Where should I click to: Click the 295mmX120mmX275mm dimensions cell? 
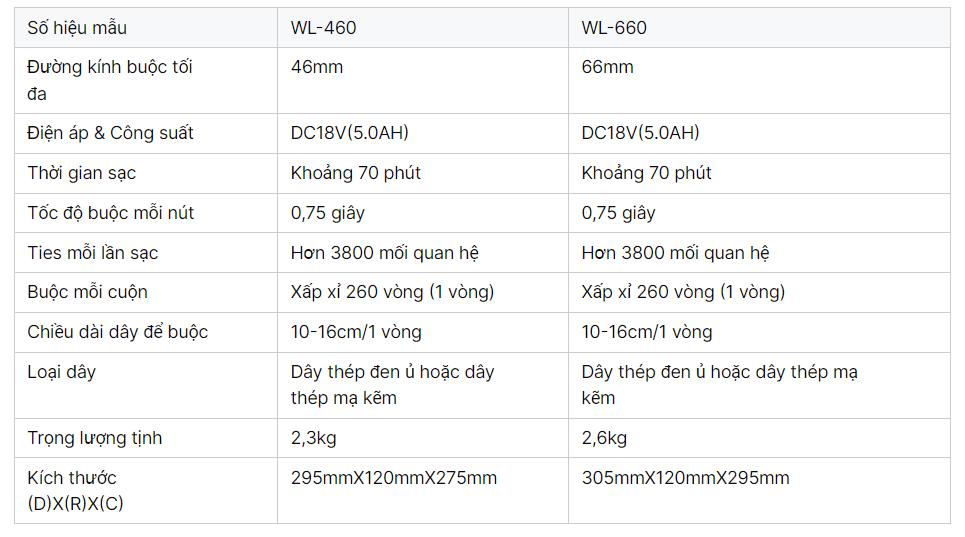pos(393,478)
